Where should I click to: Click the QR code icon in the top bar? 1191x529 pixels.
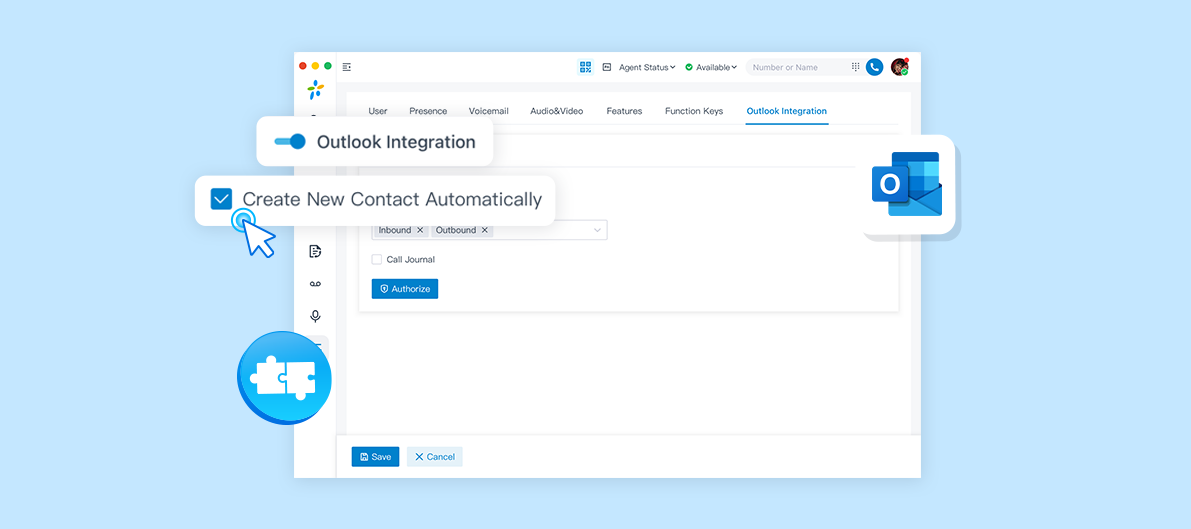pos(586,67)
